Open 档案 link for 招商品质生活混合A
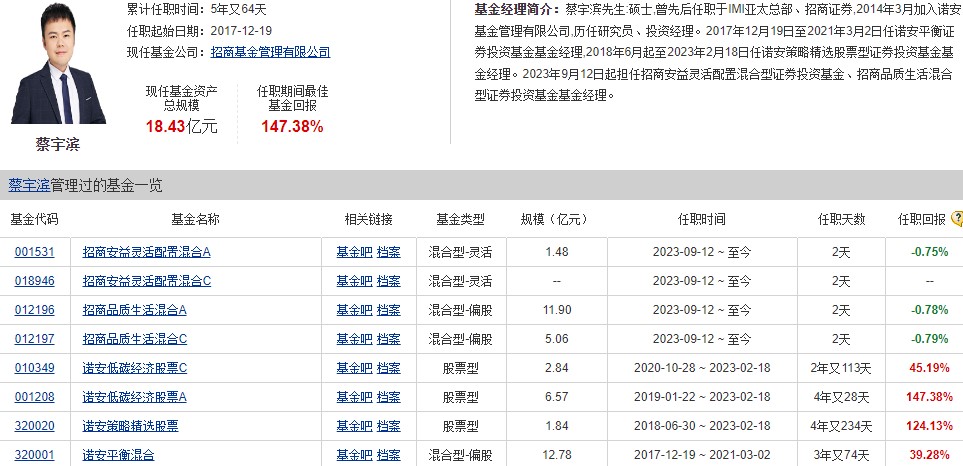Viewport: 963px width, 466px height. pyautogui.click(x=389, y=310)
